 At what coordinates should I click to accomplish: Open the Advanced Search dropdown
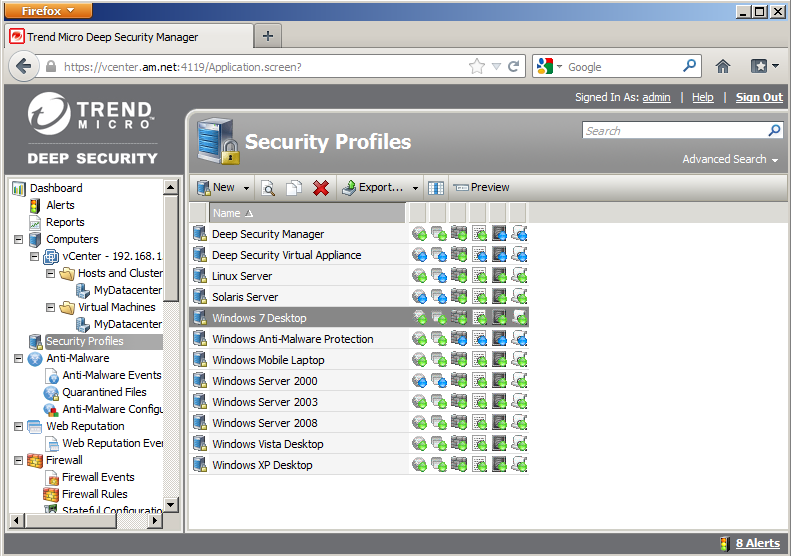[729, 159]
